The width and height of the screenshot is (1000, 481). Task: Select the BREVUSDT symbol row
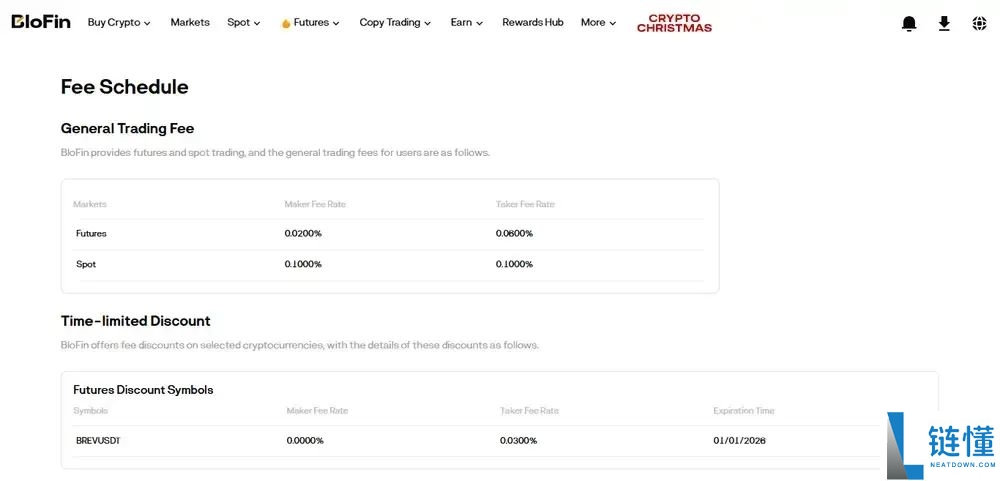click(499, 441)
